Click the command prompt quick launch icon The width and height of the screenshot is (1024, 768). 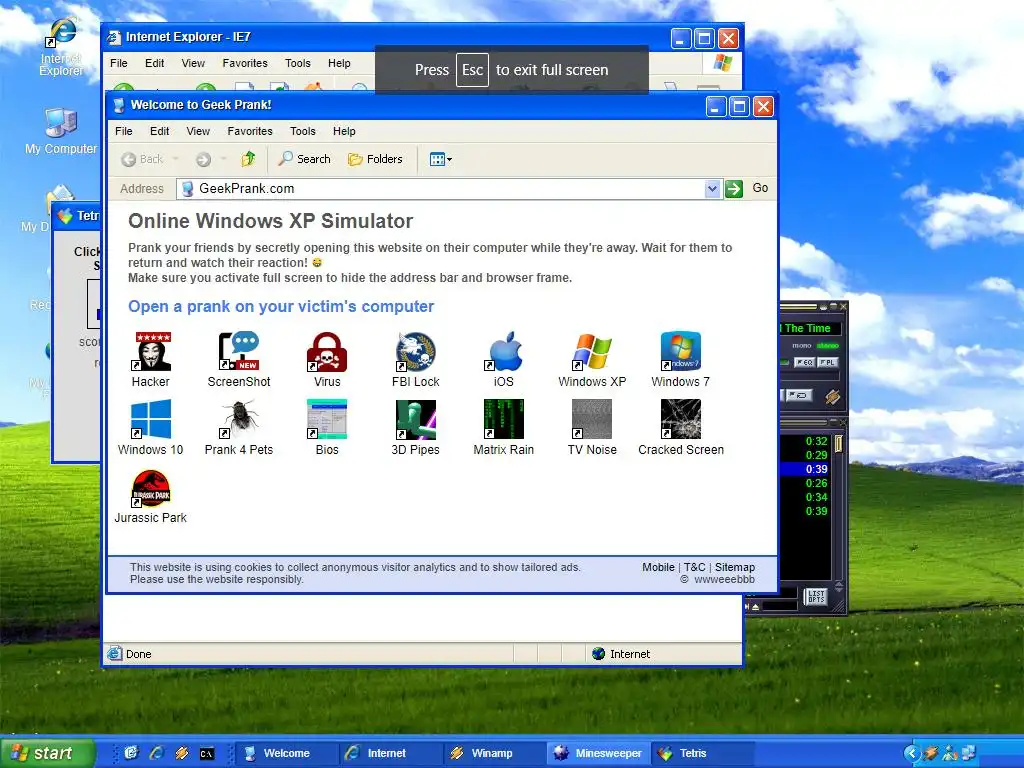(x=207, y=754)
